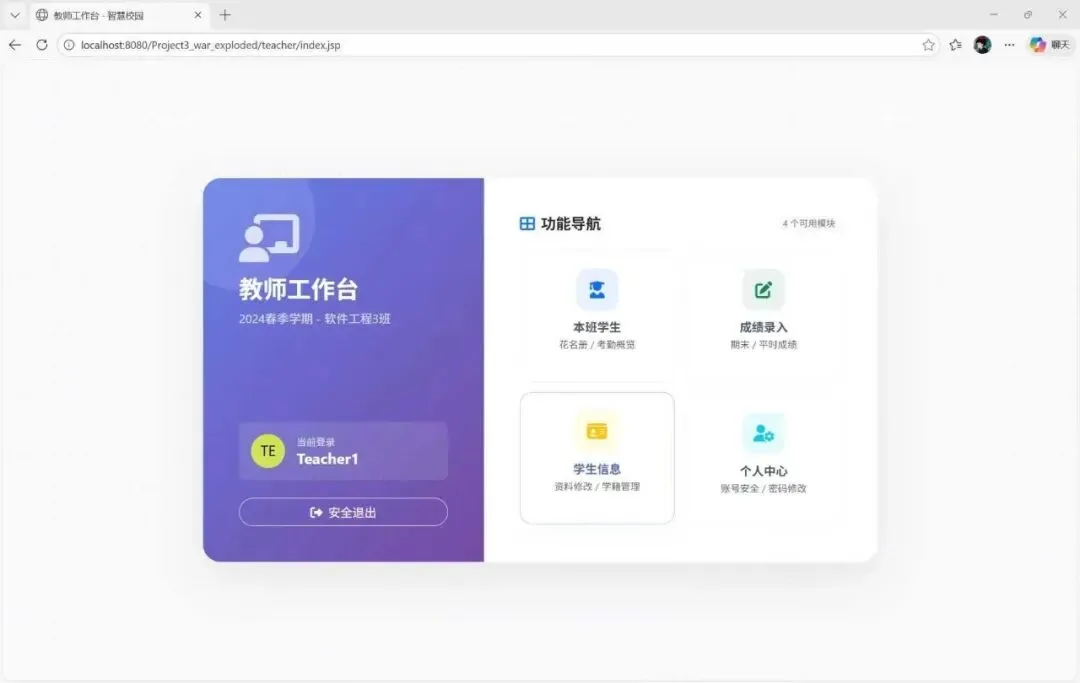The height and width of the screenshot is (683, 1080).
Task: Bookmark page with the star icon
Action: (x=928, y=45)
